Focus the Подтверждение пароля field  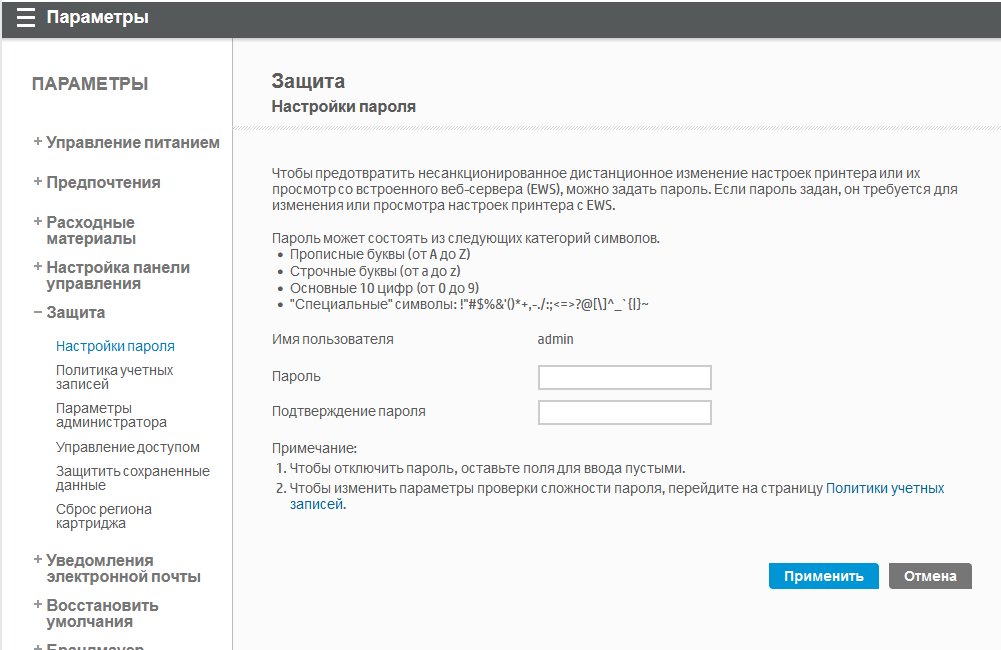click(624, 412)
